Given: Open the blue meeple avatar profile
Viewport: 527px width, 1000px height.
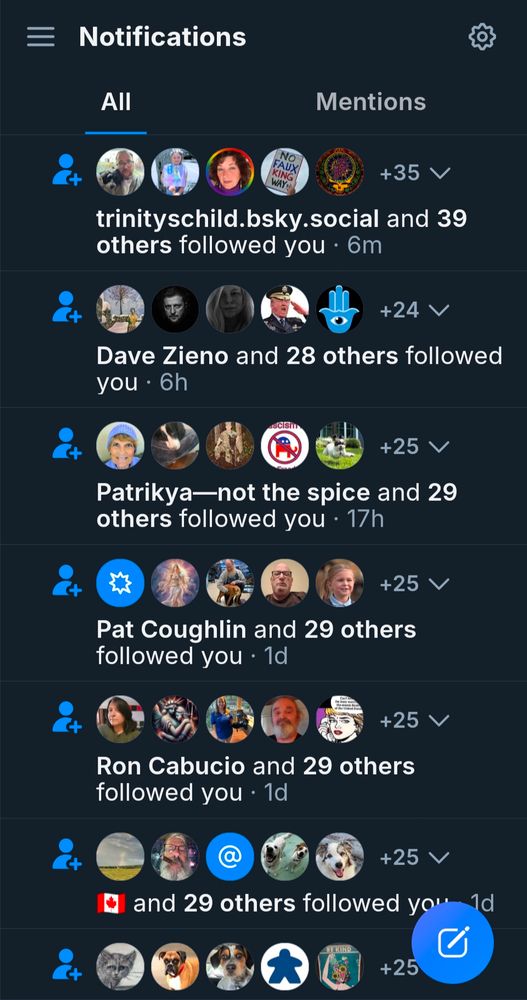Looking at the screenshot, I should tap(285, 967).
